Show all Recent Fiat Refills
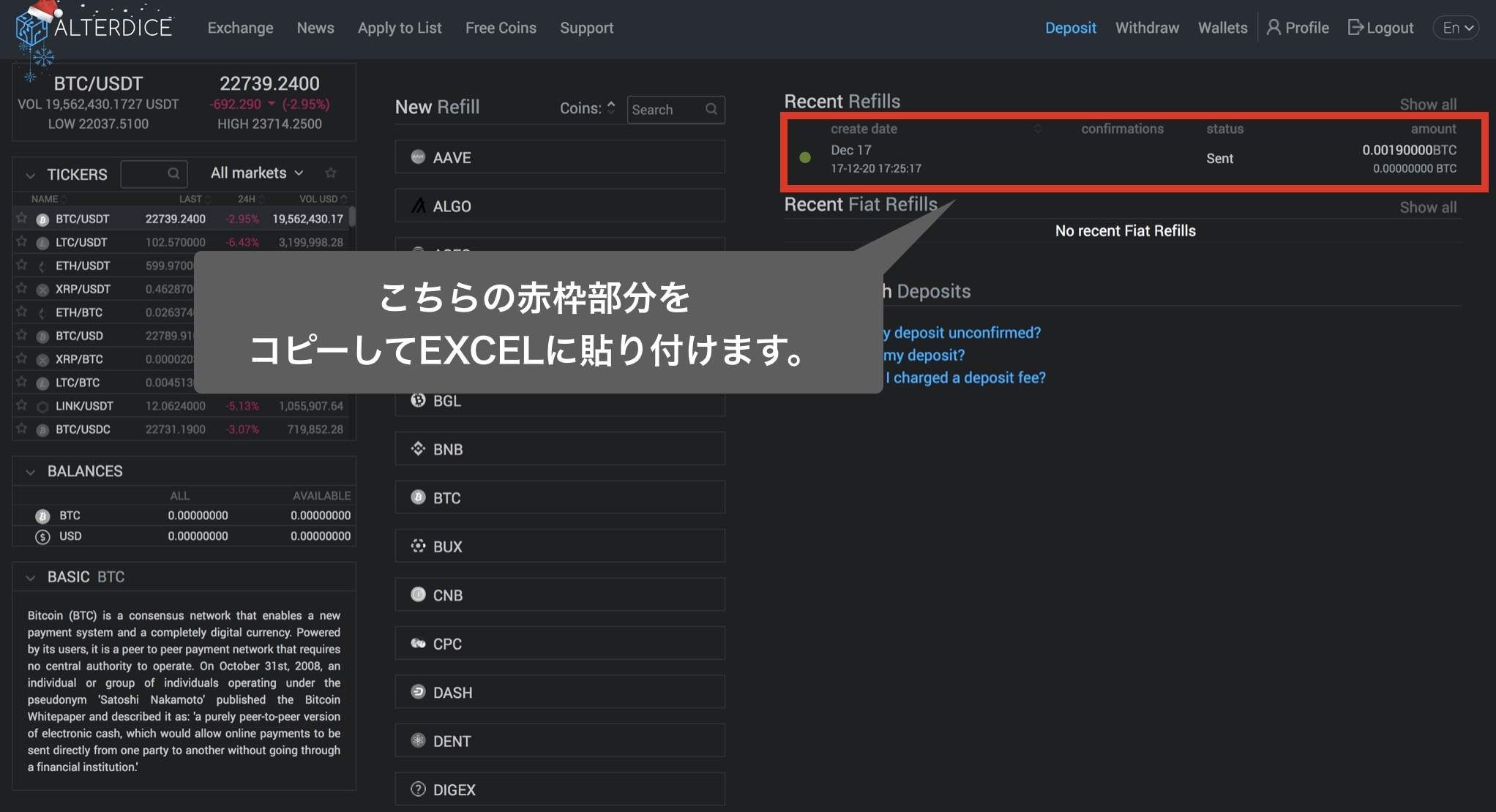 tap(1428, 207)
